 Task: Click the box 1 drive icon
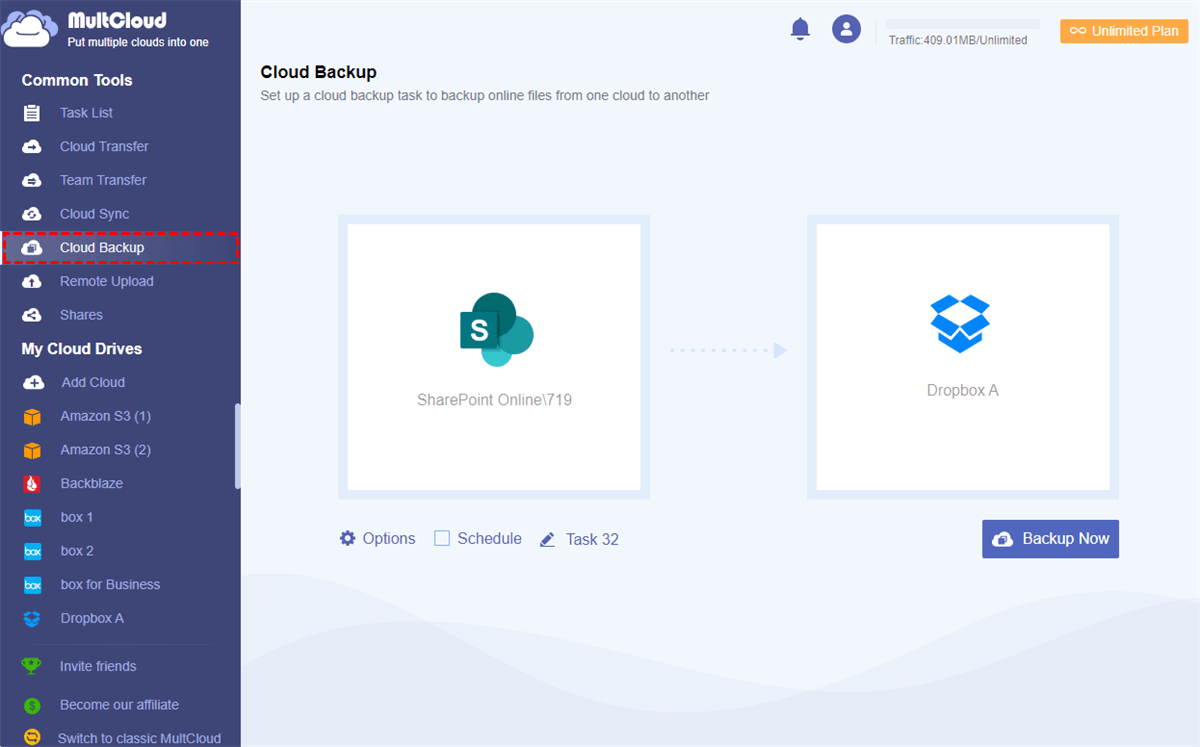coord(32,518)
